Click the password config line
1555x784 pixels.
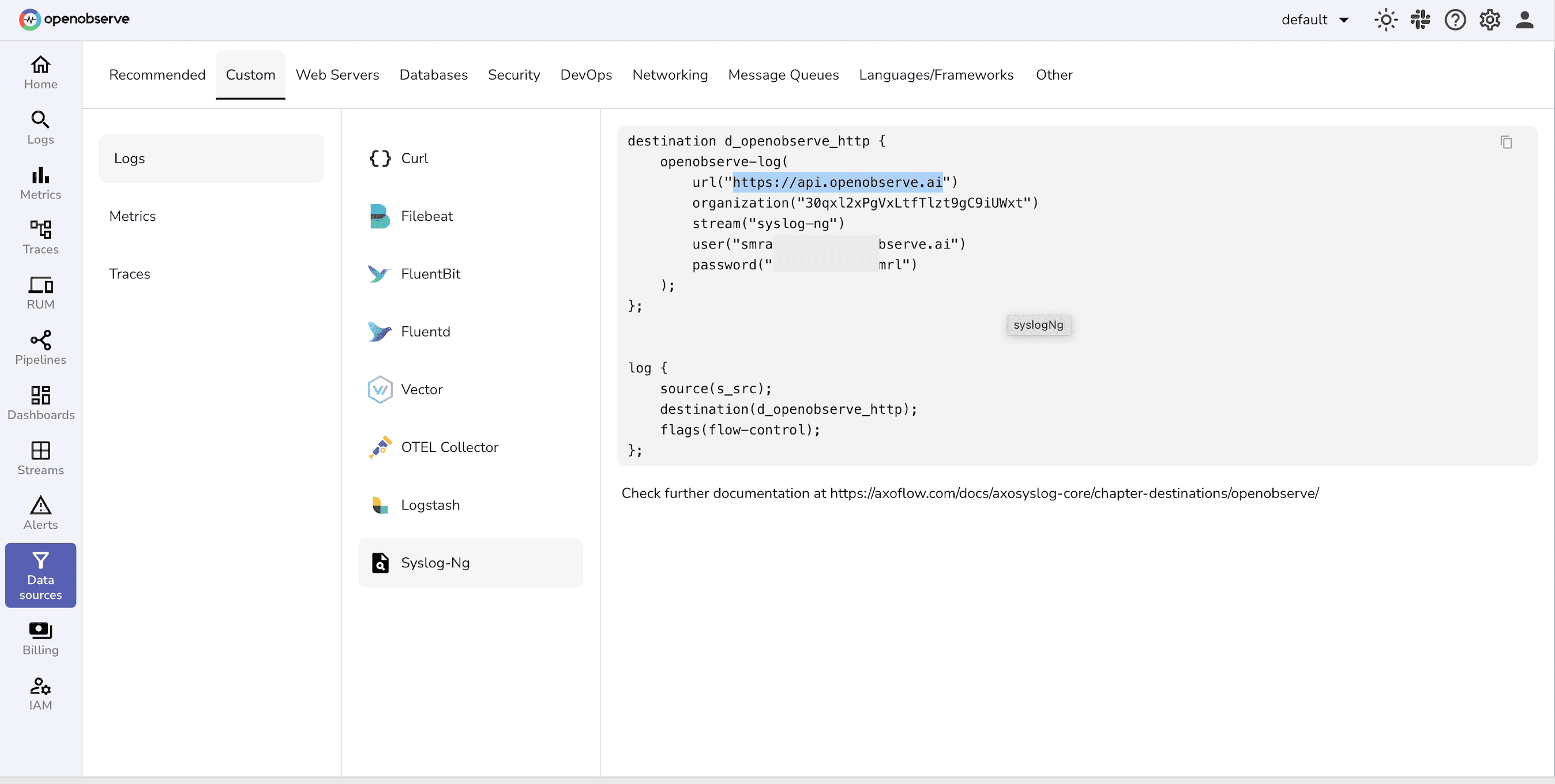(x=805, y=265)
